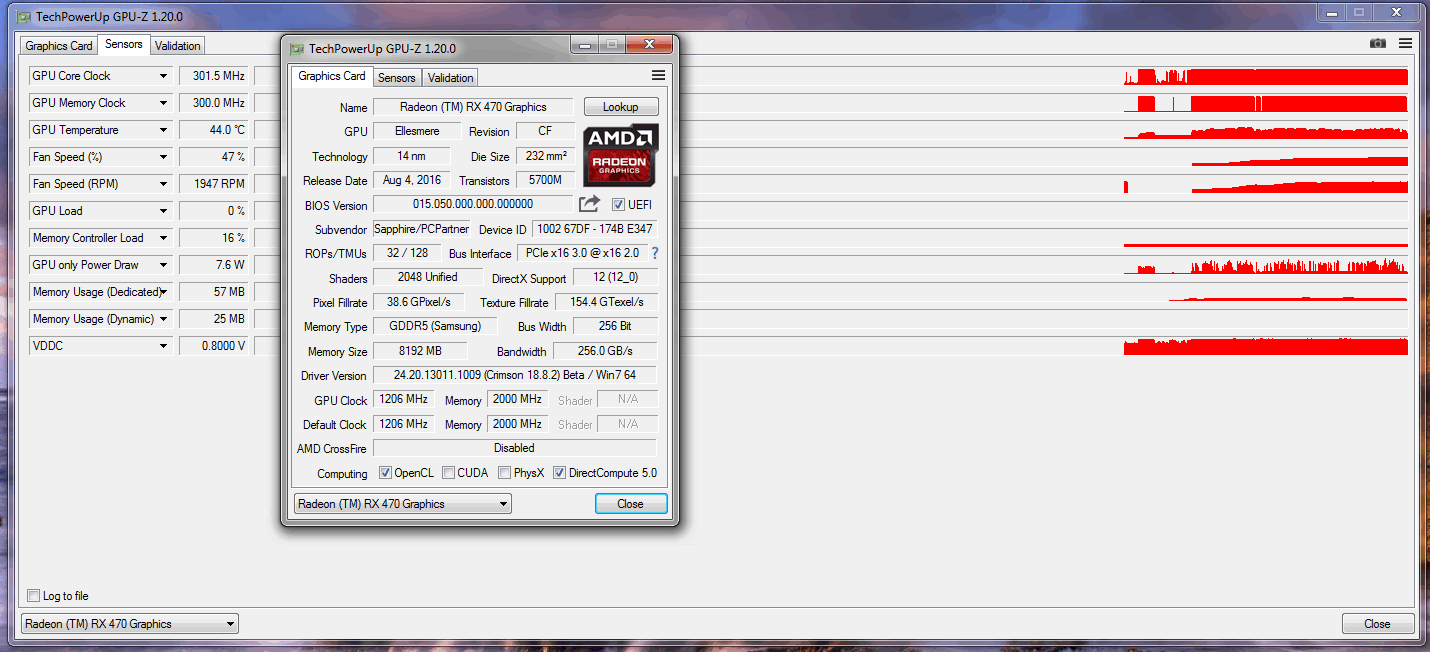
Task: Click the GPU-Z icon in the back window title bar
Action: [x=24, y=17]
